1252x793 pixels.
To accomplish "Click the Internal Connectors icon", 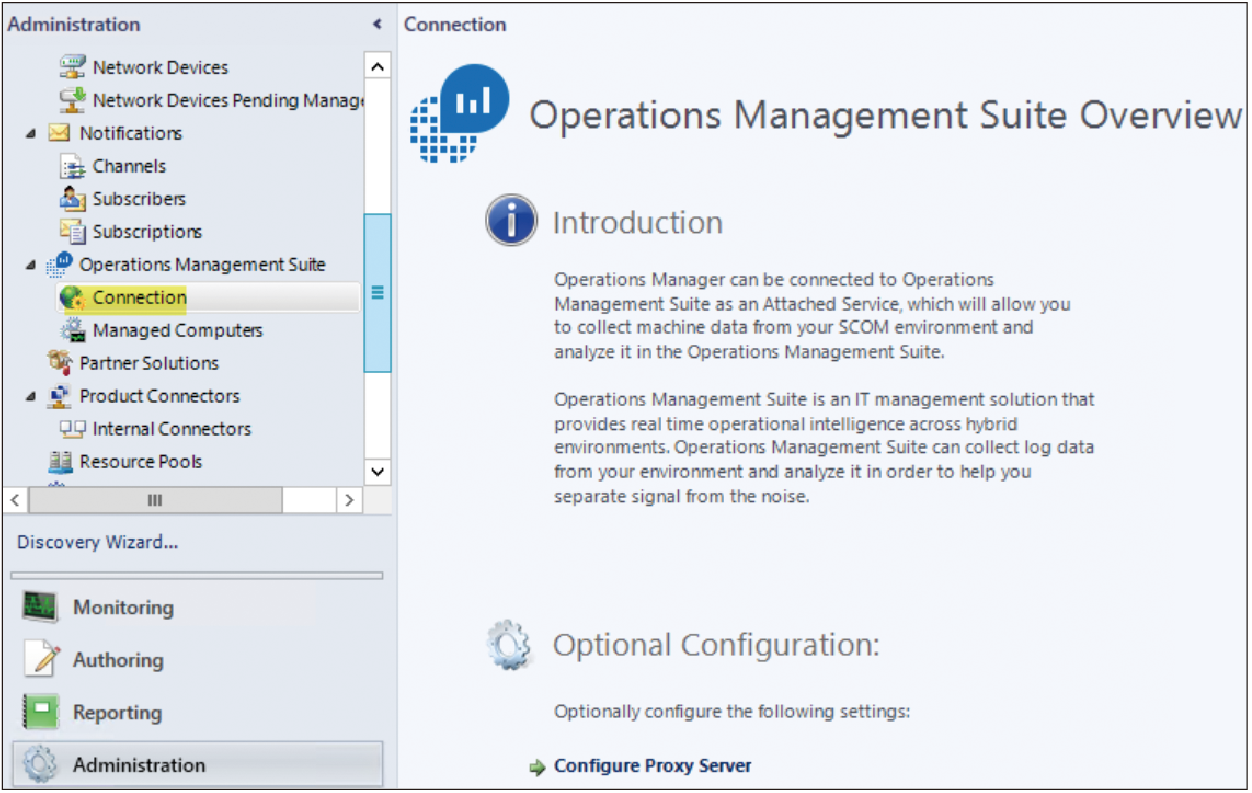I will (x=73, y=429).
